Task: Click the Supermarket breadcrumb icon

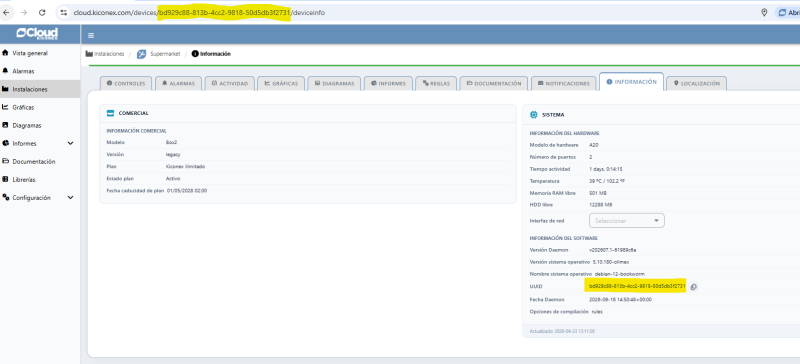Action: click(x=141, y=54)
